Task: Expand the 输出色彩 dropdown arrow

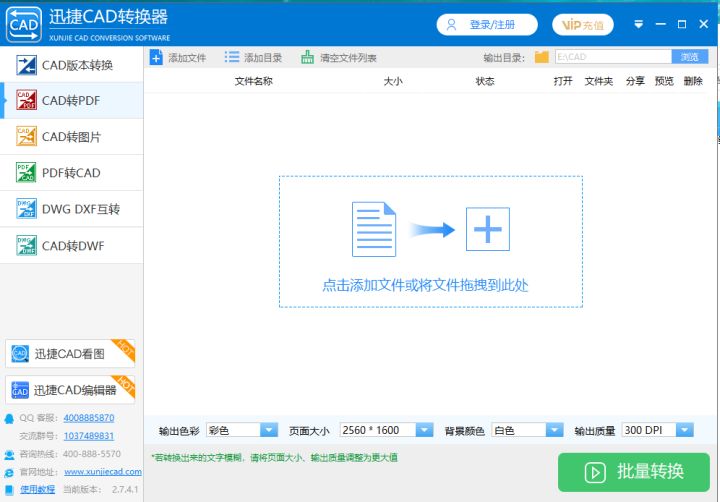Action: click(269, 430)
